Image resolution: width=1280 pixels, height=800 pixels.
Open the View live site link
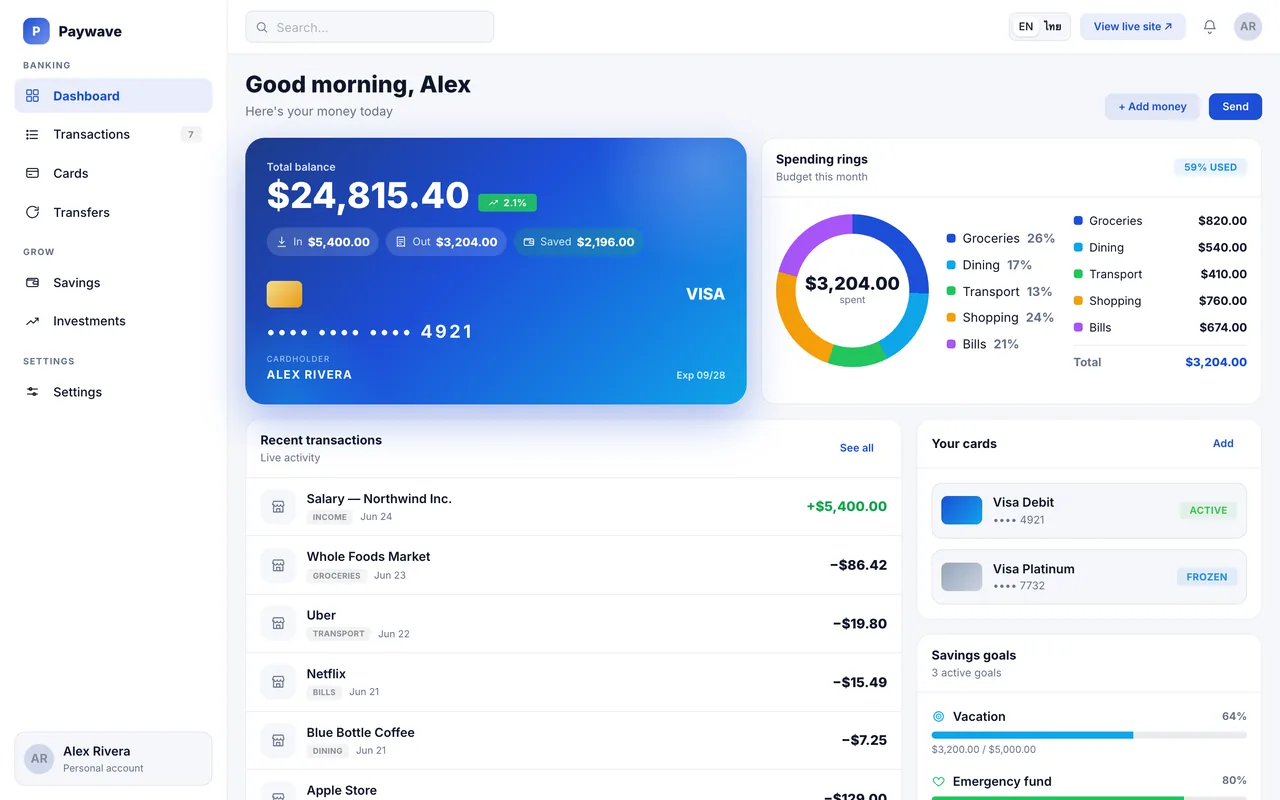pyautogui.click(x=1133, y=27)
